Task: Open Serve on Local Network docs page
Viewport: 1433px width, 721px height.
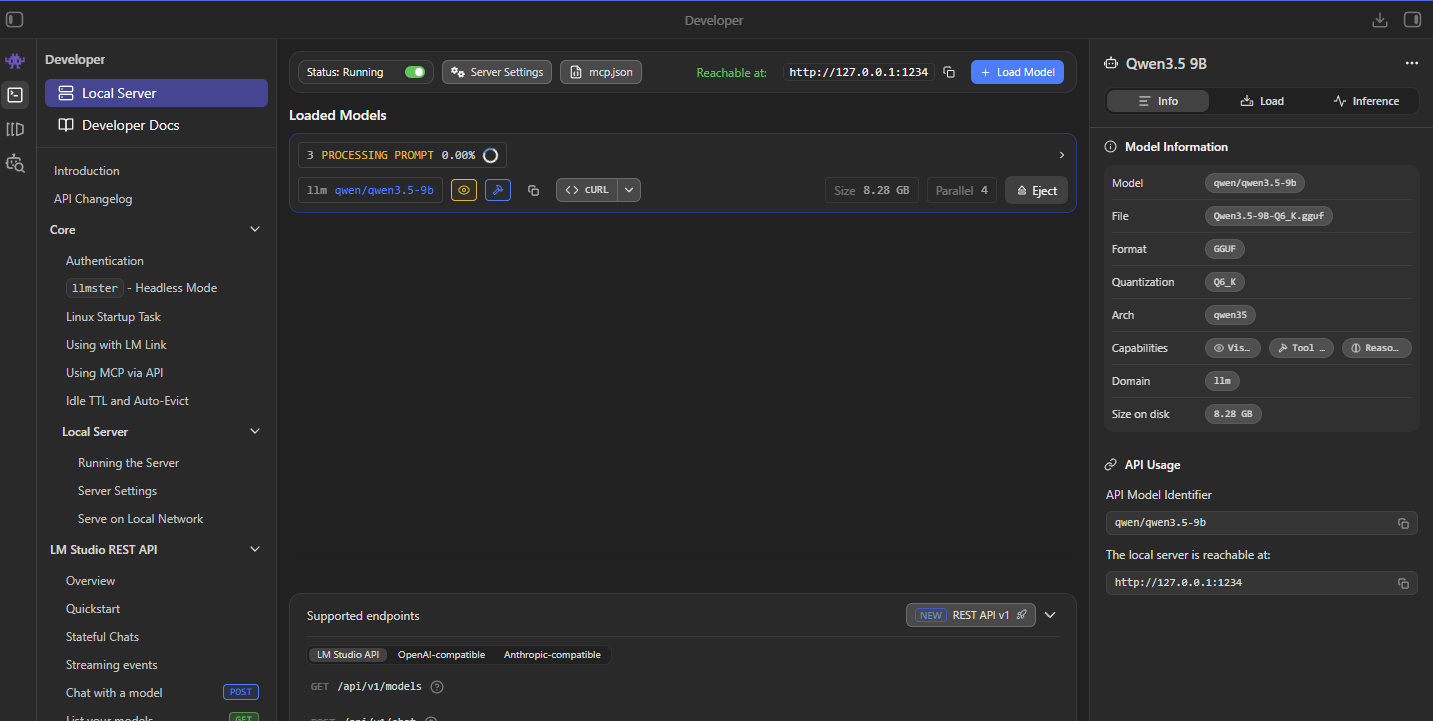Action: pos(140,519)
